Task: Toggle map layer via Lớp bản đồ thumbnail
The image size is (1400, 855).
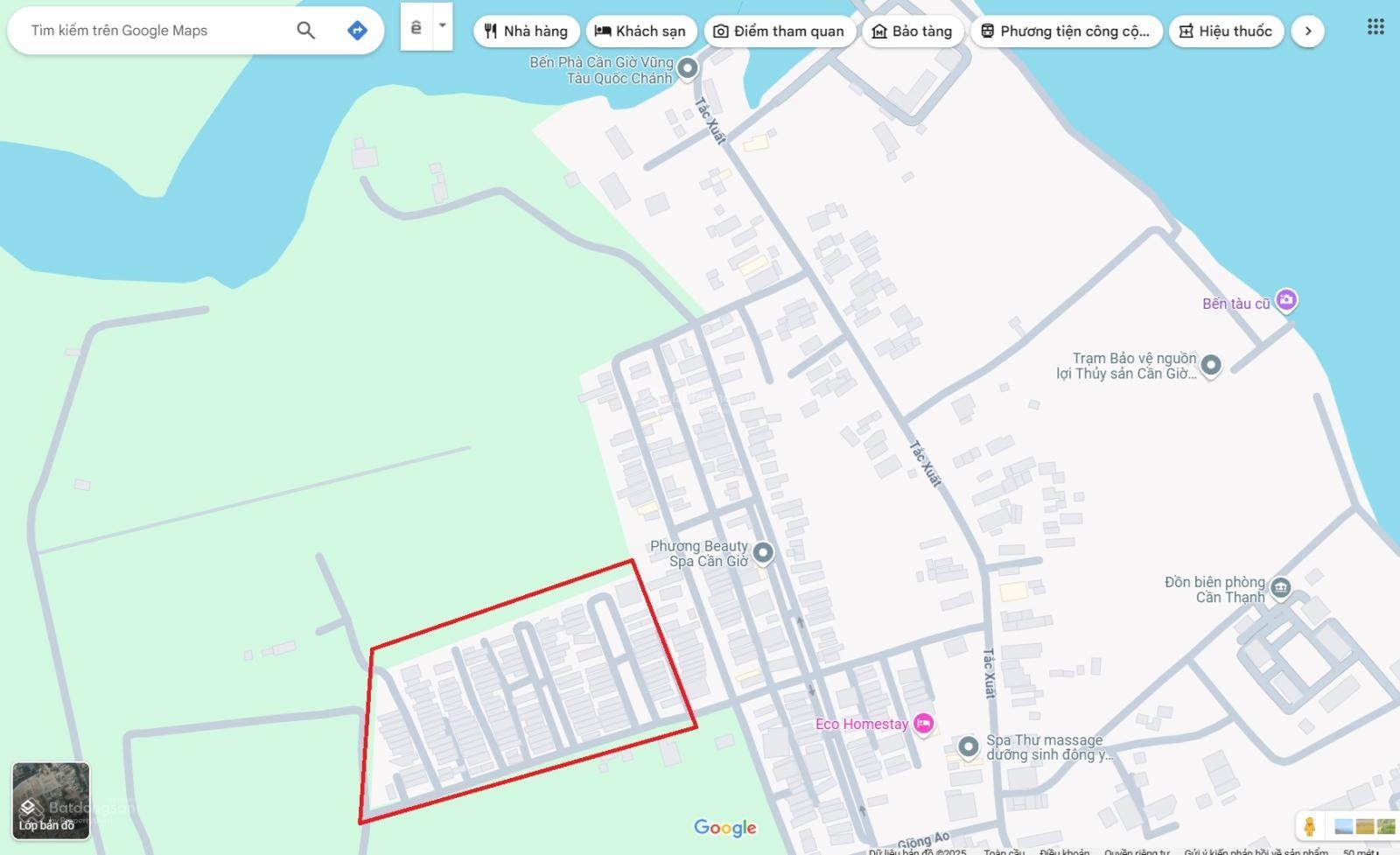Action: pyautogui.click(x=51, y=801)
